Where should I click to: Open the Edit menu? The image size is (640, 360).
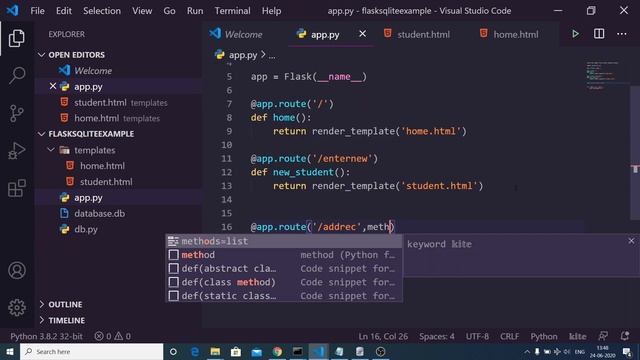click(64, 11)
